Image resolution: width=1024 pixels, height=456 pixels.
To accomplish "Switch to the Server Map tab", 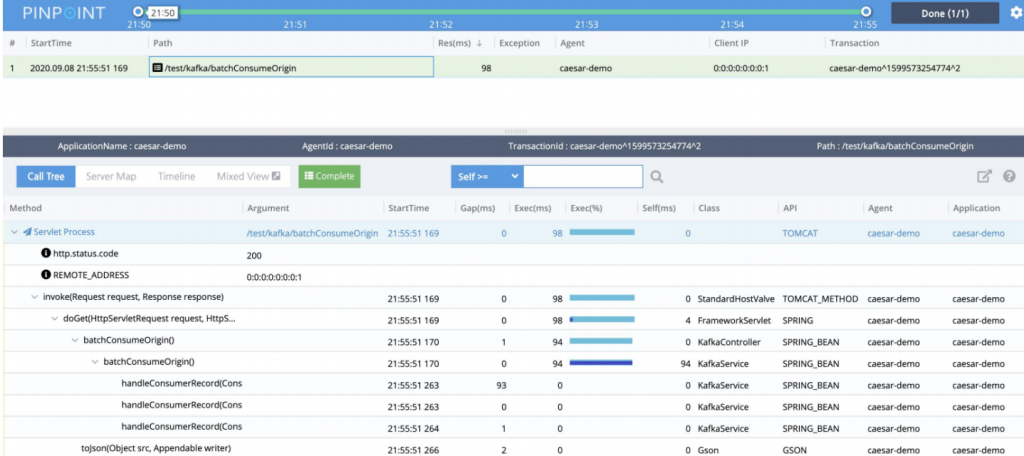I will [x=111, y=177].
